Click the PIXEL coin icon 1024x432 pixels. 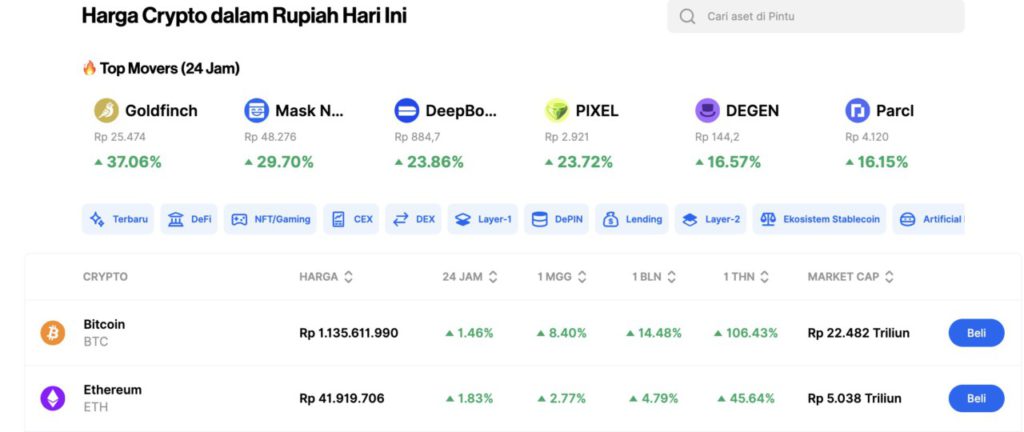pos(557,110)
